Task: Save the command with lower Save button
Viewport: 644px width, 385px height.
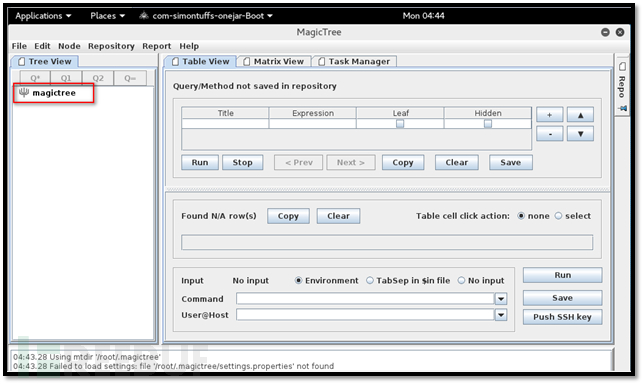Action: click(x=562, y=298)
